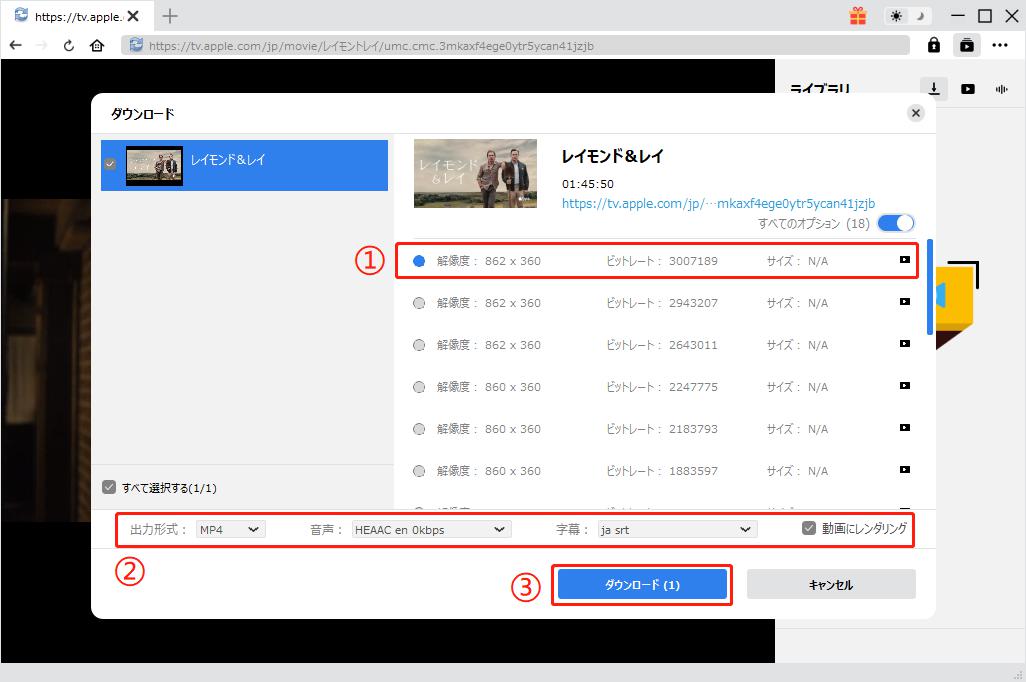Toggle the すべてのオプション (18) switch
This screenshot has height=682, width=1026.
click(895, 223)
